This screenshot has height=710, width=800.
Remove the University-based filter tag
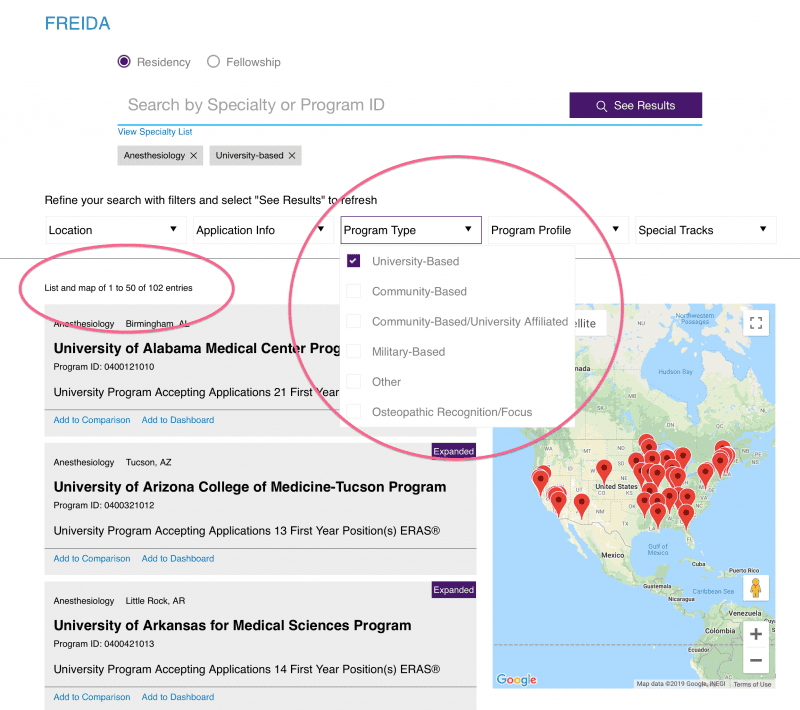coord(292,156)
